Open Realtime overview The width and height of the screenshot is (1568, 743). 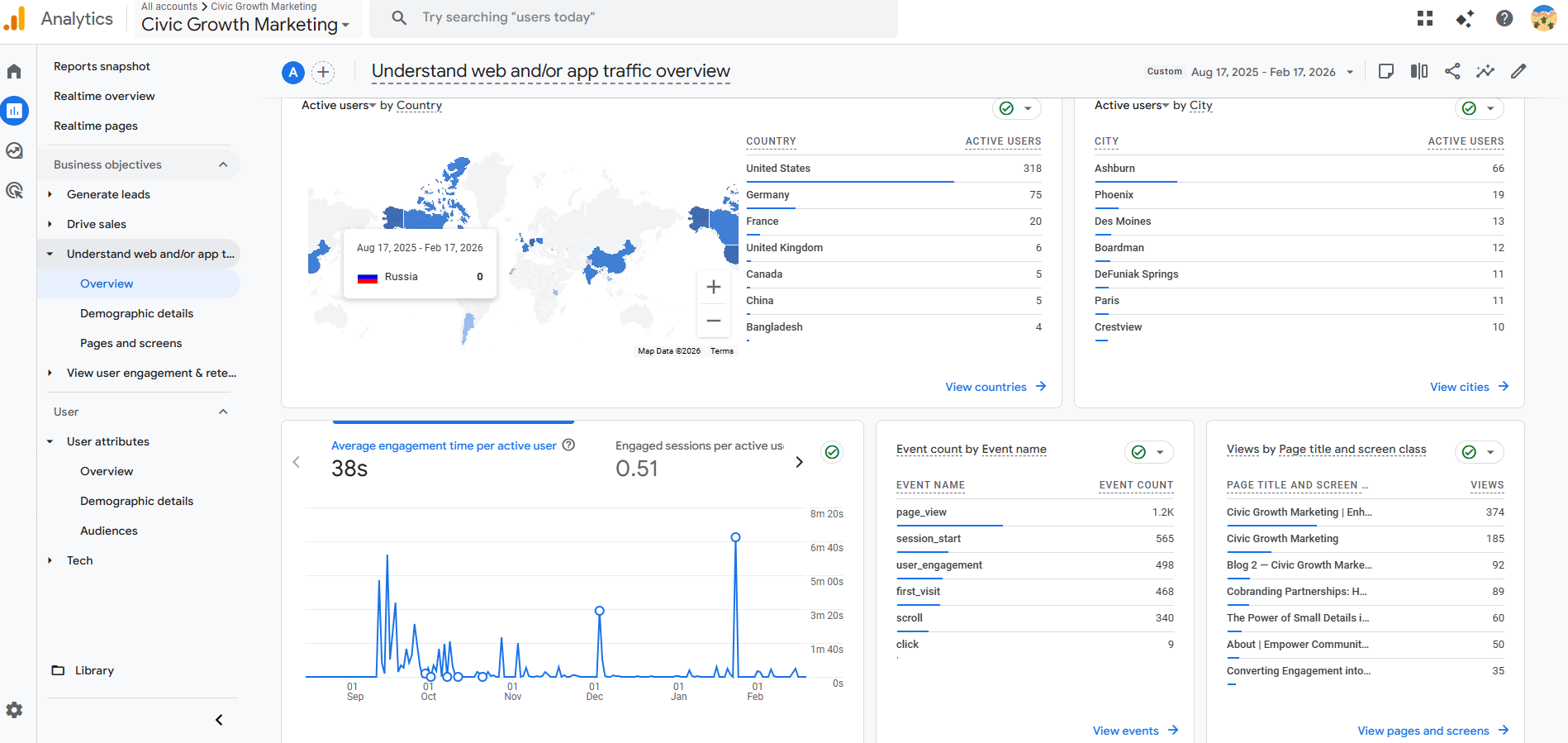point(104,96)
